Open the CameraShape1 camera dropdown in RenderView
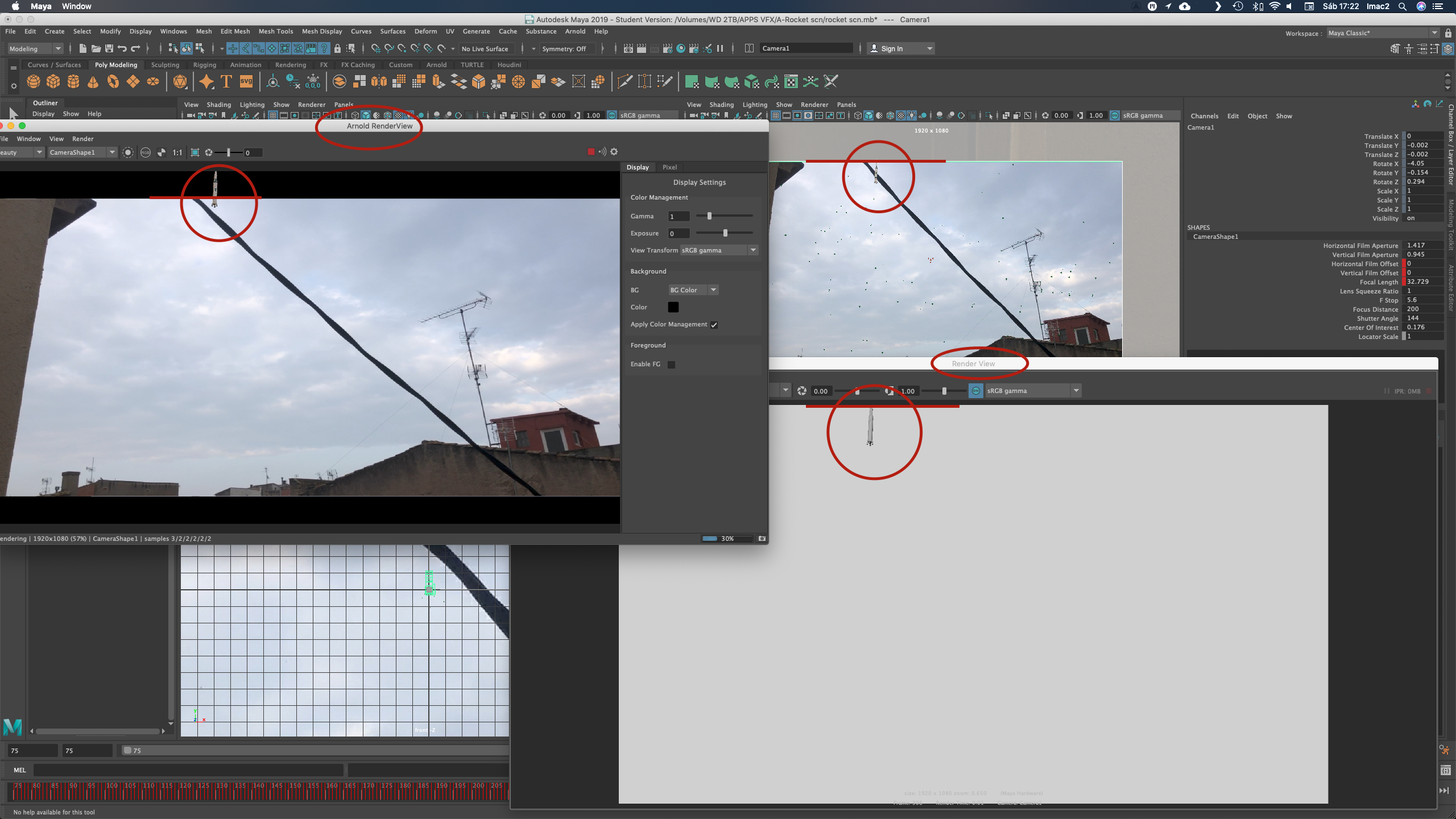The image size is (1456, 819). click(x=111, y=152)
